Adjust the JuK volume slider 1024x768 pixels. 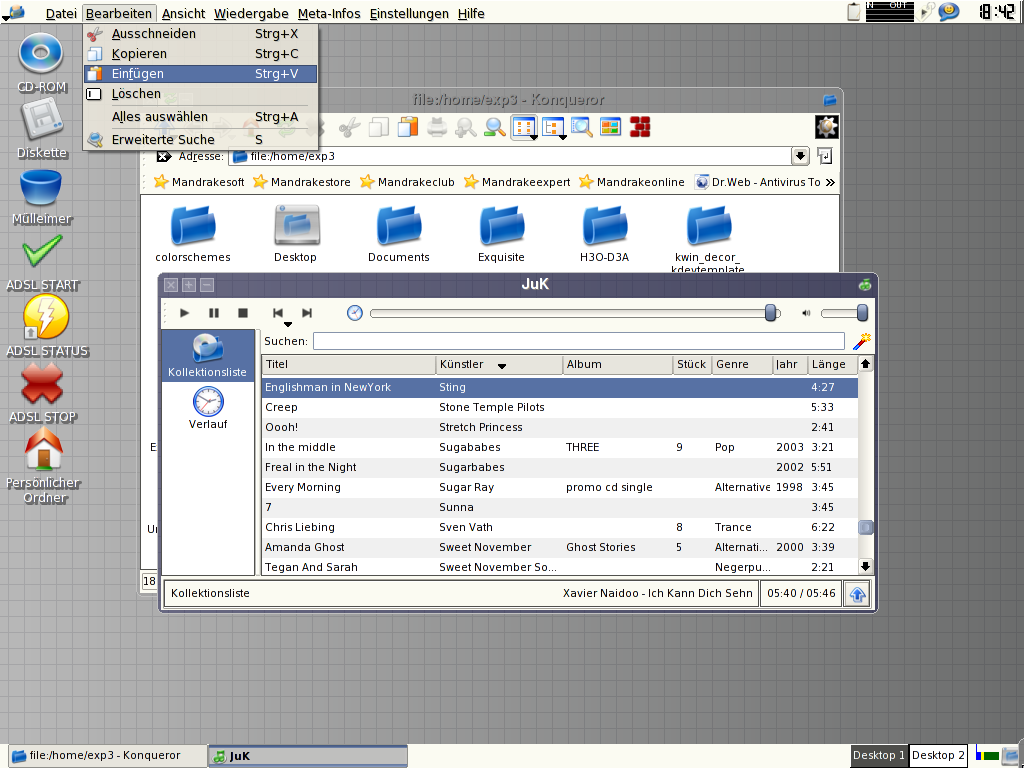pos(844,313)
